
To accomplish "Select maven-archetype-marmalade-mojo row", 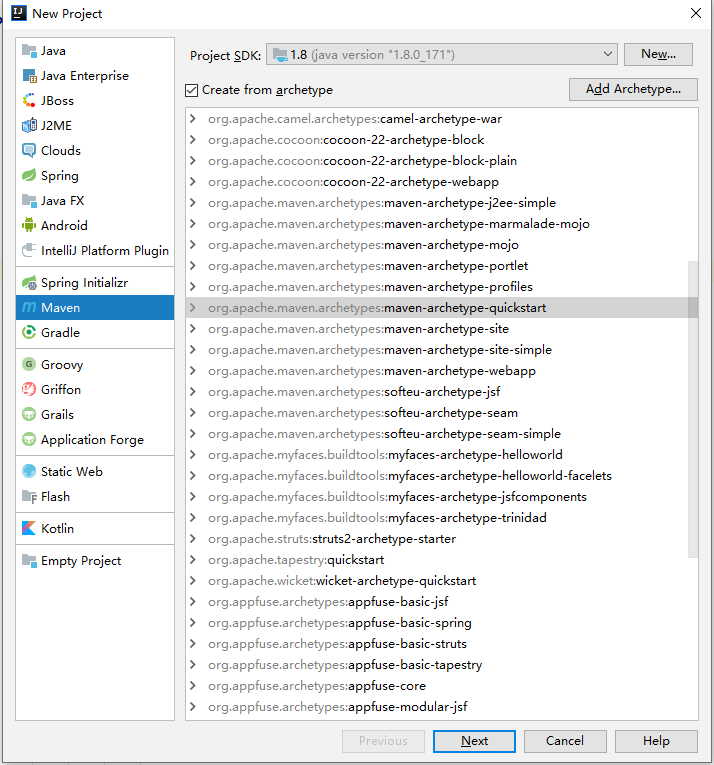I will (x=442, y=224).
